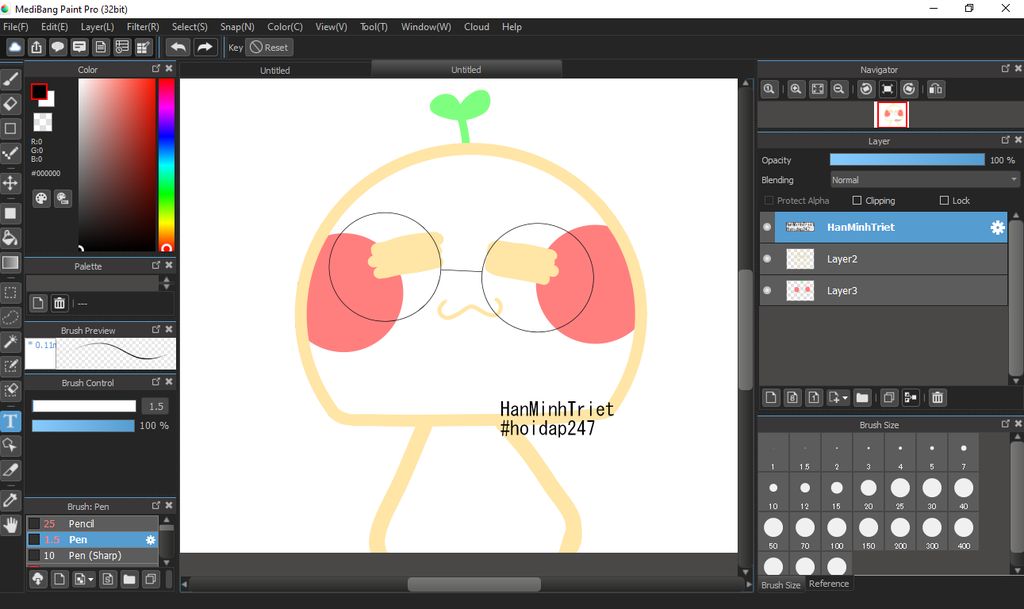The height and width of the screenshot is (609, 1024).
Task: Zoom out using Navigator magnifier minus
Action: [x=839, y=89]
